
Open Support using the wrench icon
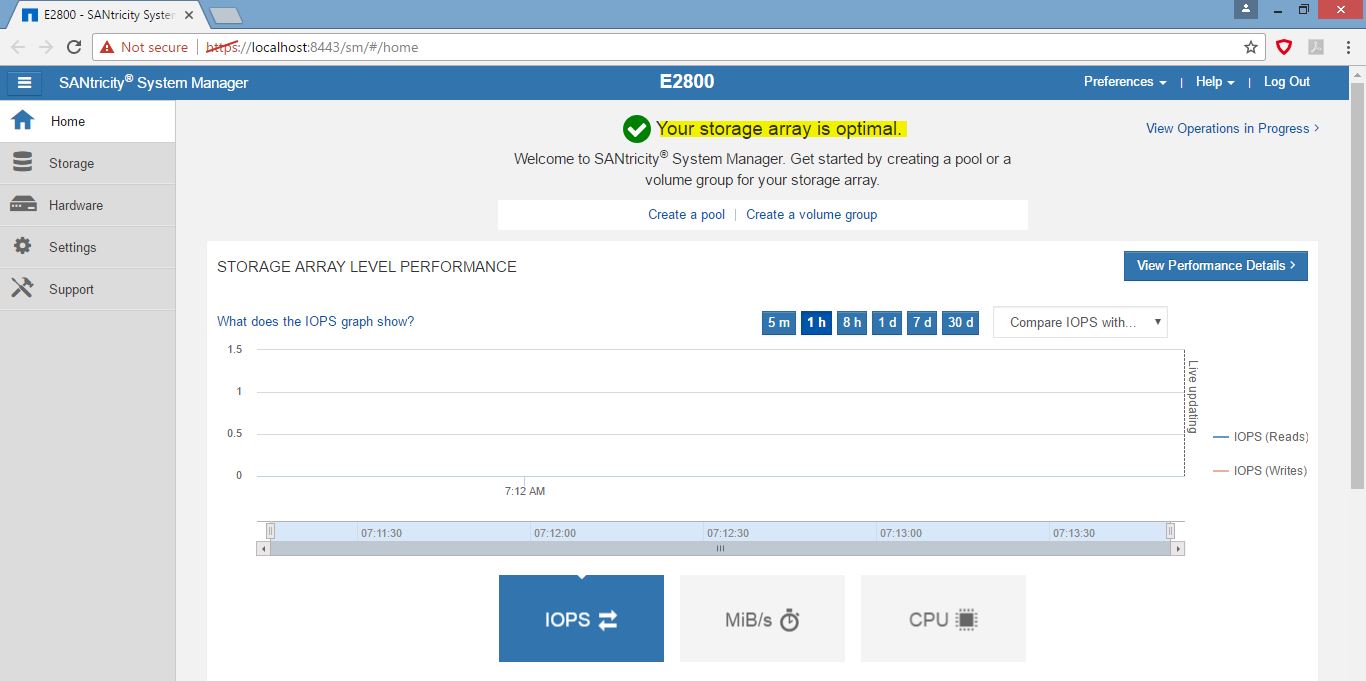[22, 288]
